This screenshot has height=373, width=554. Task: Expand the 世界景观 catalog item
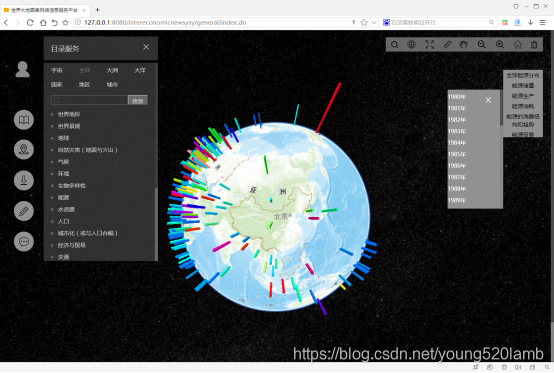click(69, 126)
